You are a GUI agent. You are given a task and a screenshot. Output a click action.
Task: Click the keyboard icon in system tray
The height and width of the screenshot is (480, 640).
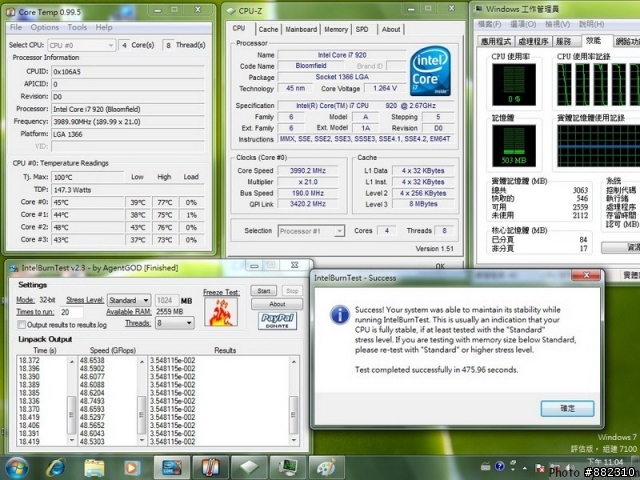tap(485, 466)
